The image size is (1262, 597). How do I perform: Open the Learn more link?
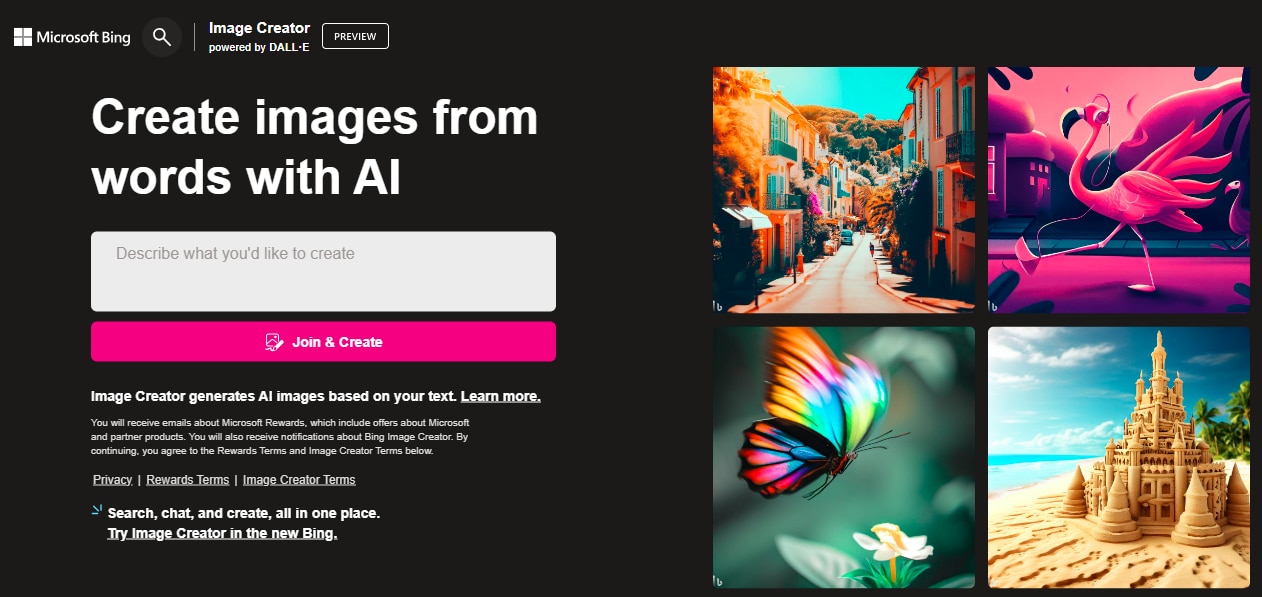pyautogui.click(x=500, y=396)
